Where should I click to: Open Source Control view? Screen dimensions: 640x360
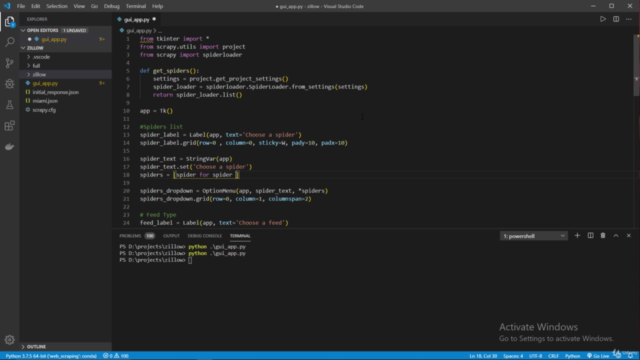pos(9,63)
